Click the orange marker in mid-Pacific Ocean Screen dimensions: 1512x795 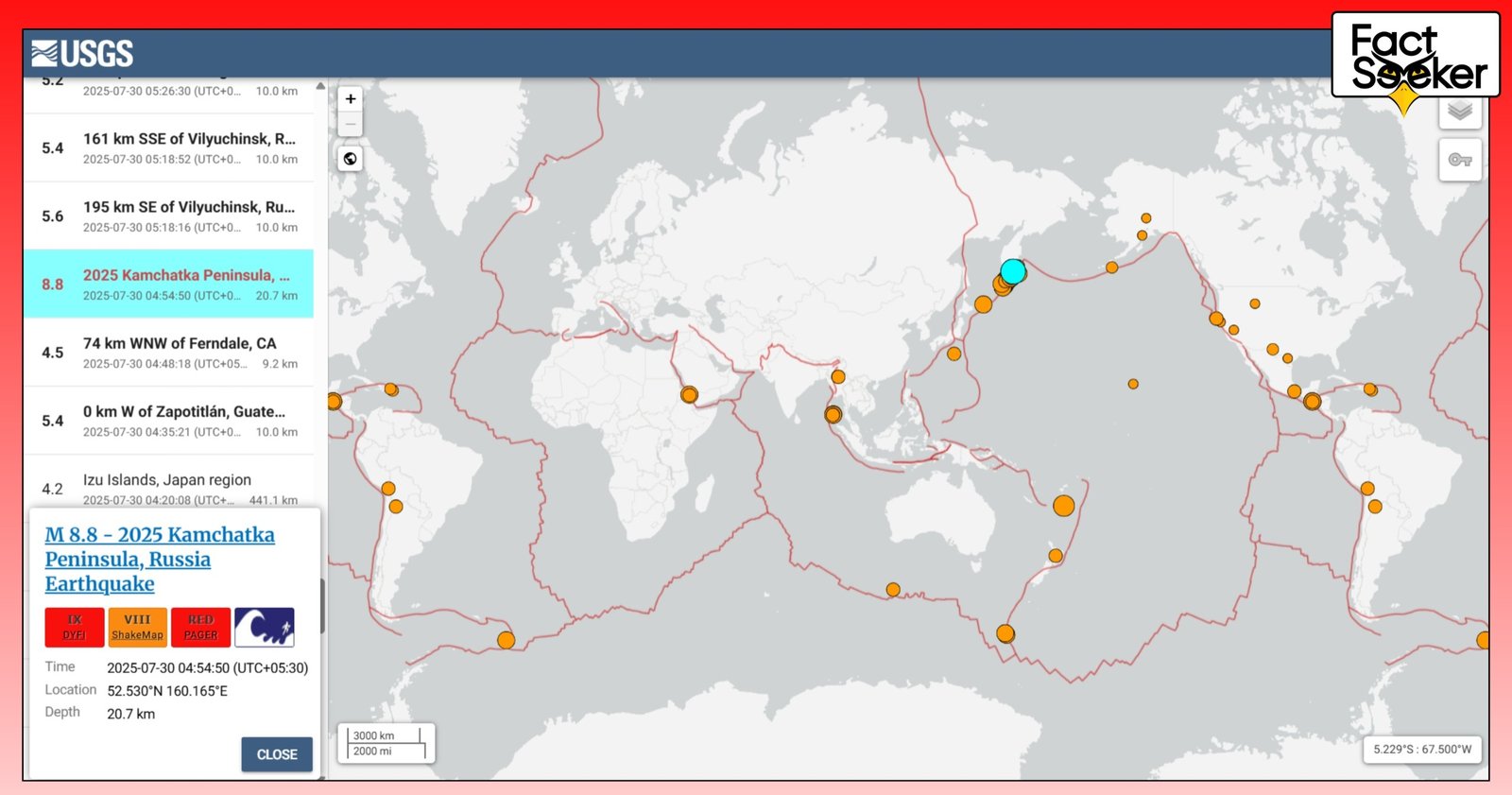coord(1133,384)
